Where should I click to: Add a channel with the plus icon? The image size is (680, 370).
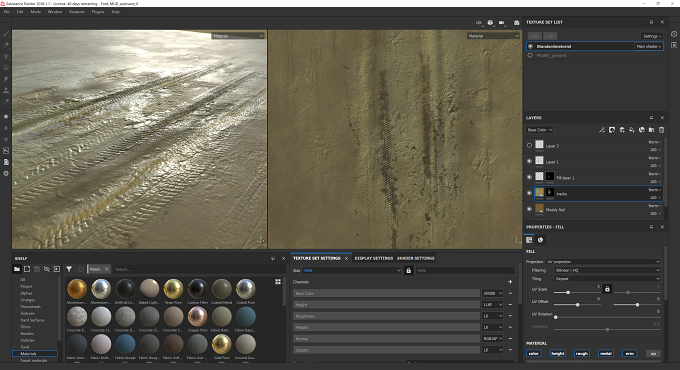(x=510, y=282)
